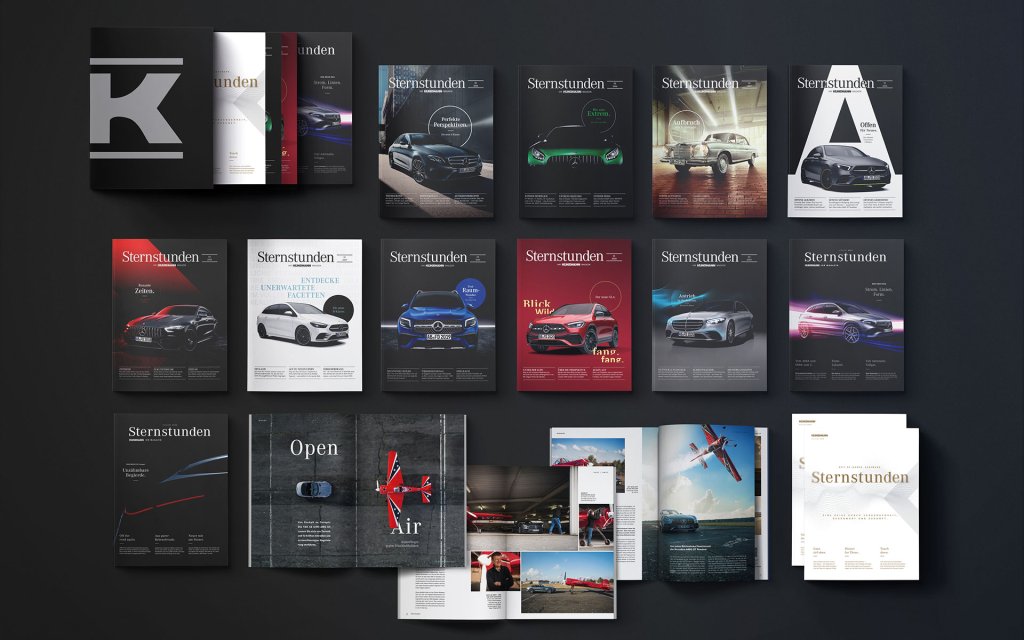This screenshot has width=1024, height=640.
Task: Open the hangar photo magazine spread
Action: click(507, 542)
